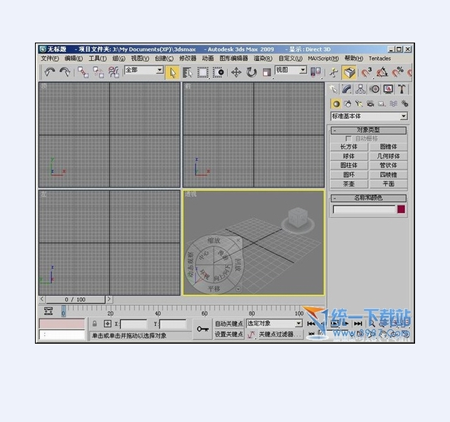The image size is (450, 422).
Task: Toggle the 设置关键点 button
Action: [x=229, y=334]
